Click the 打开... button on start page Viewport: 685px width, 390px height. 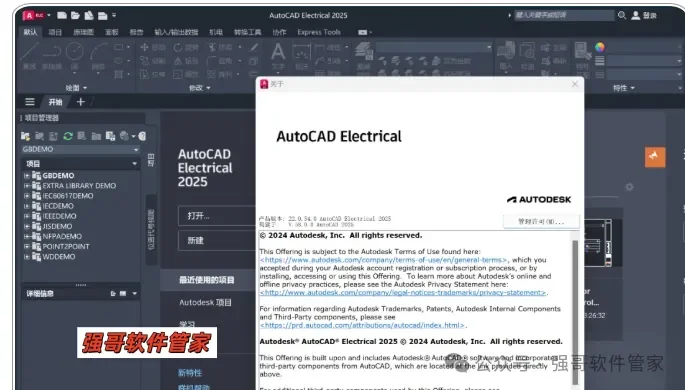pyautogui.click(x=217, y=216)
